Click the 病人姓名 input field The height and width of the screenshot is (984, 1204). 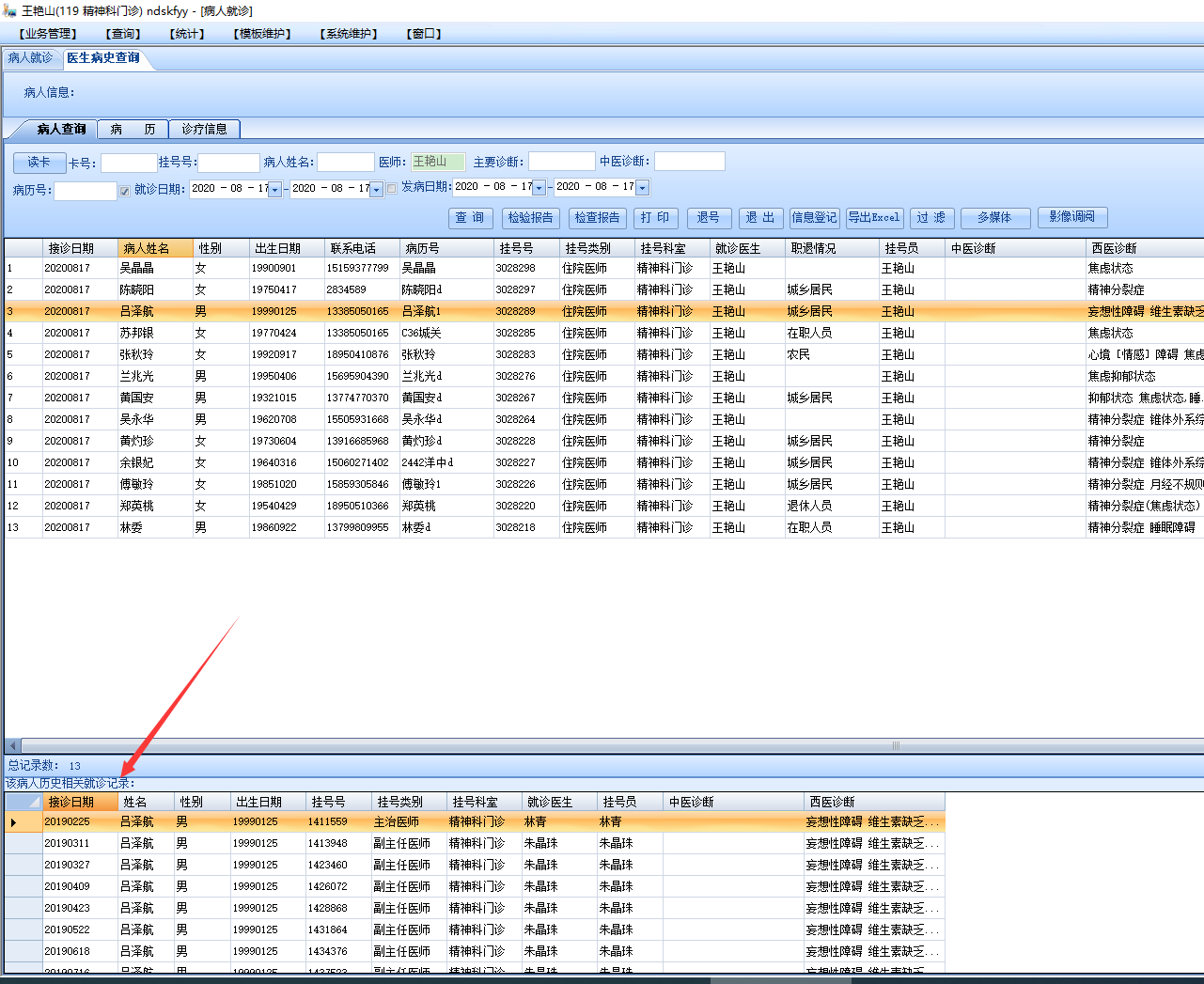tap(346, 163)
